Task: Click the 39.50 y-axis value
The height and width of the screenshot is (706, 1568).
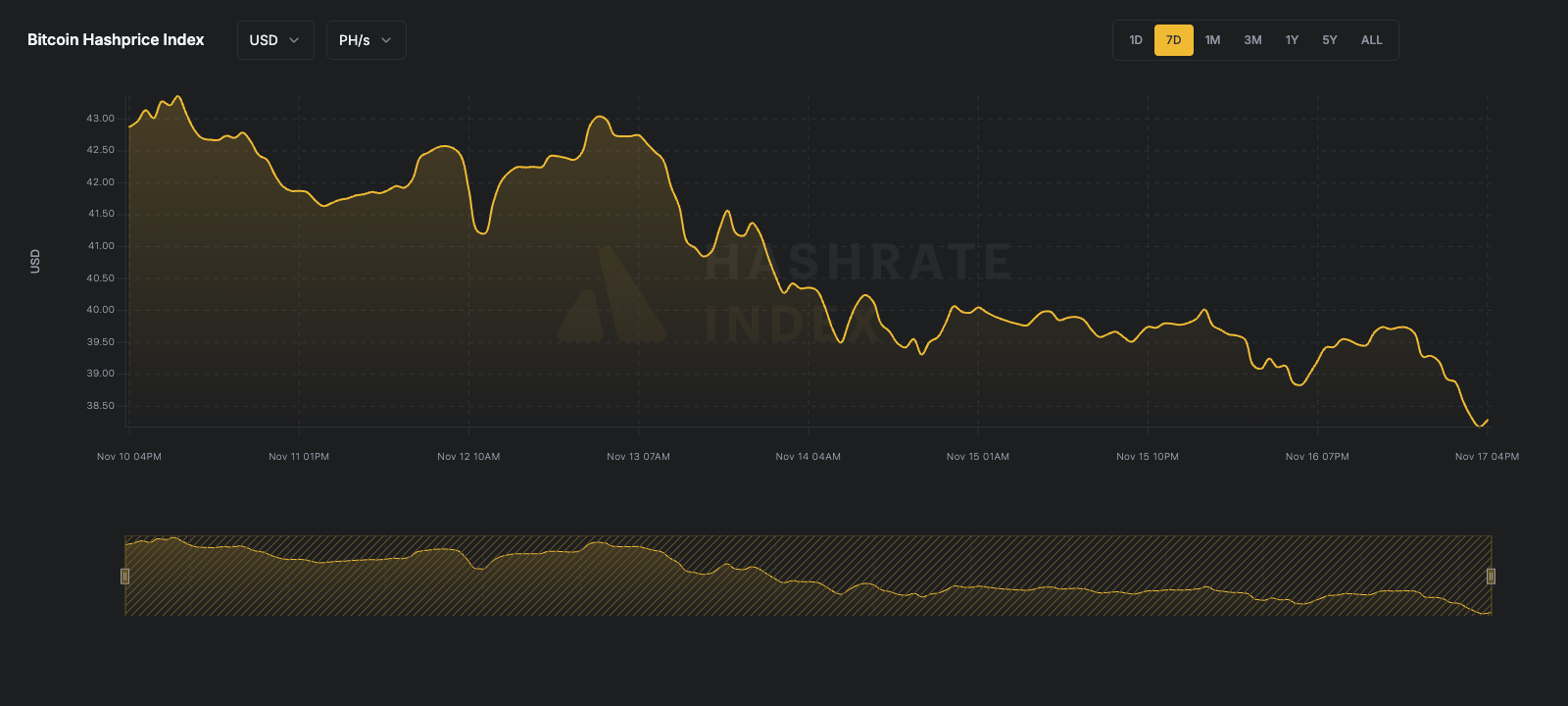Action: pyautogui.click(x=100, y=342)
